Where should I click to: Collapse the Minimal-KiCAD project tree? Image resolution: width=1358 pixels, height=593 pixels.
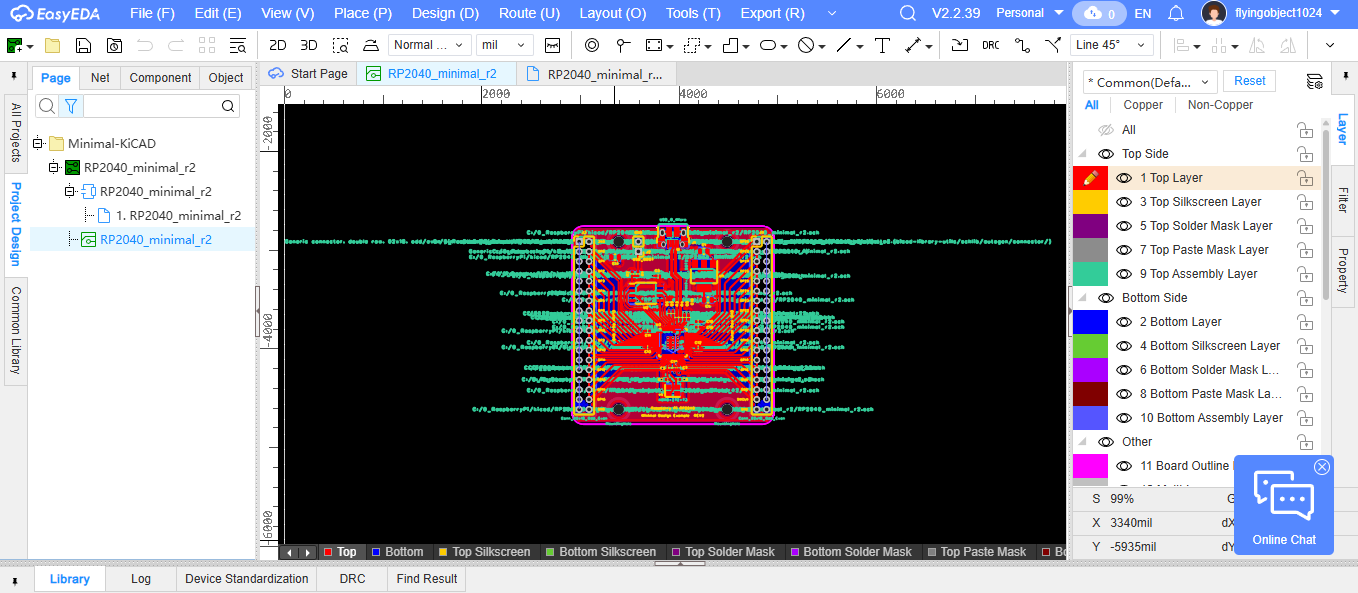click(38, 143)
